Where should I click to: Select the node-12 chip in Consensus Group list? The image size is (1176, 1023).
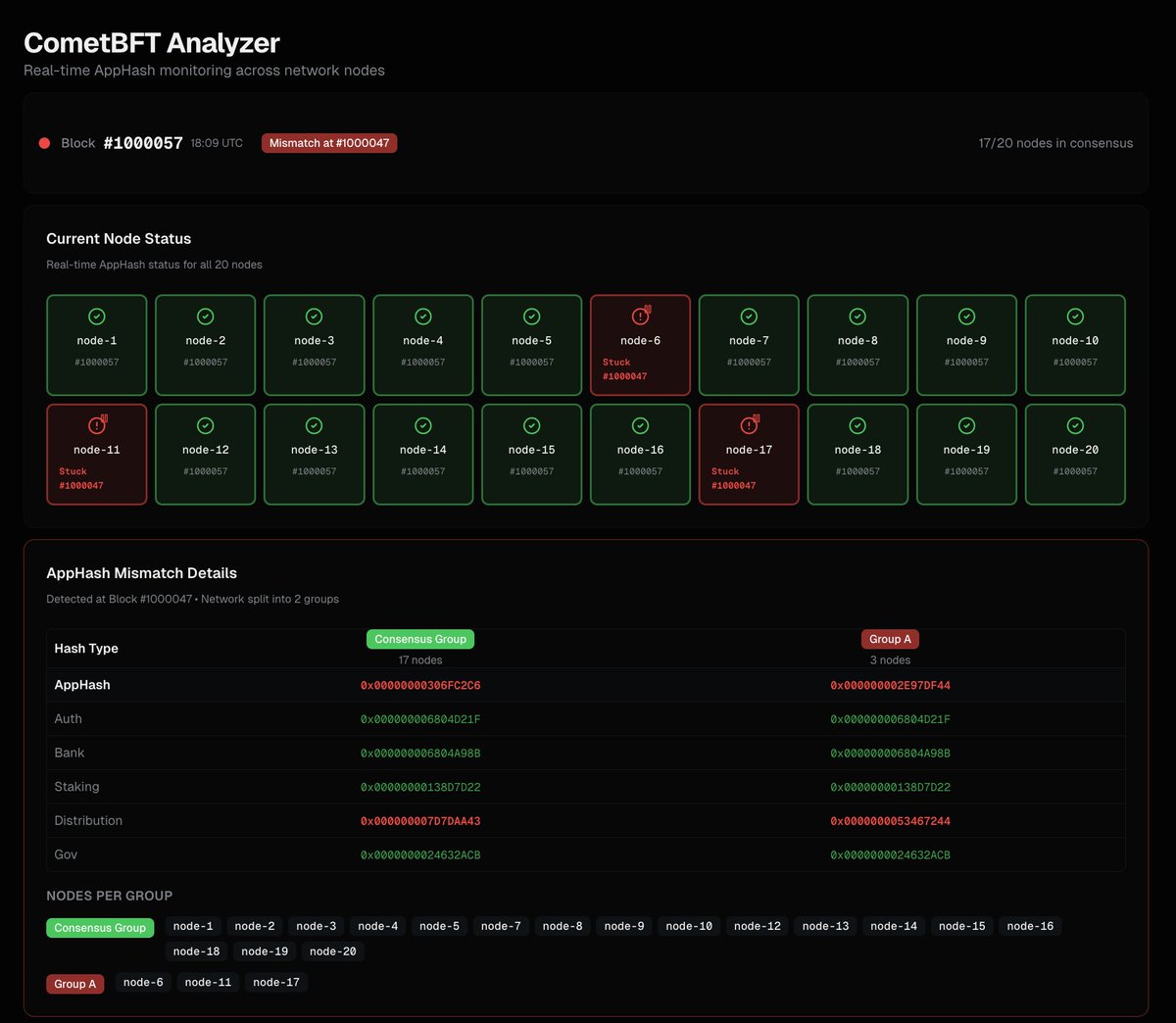coord(758,926)
